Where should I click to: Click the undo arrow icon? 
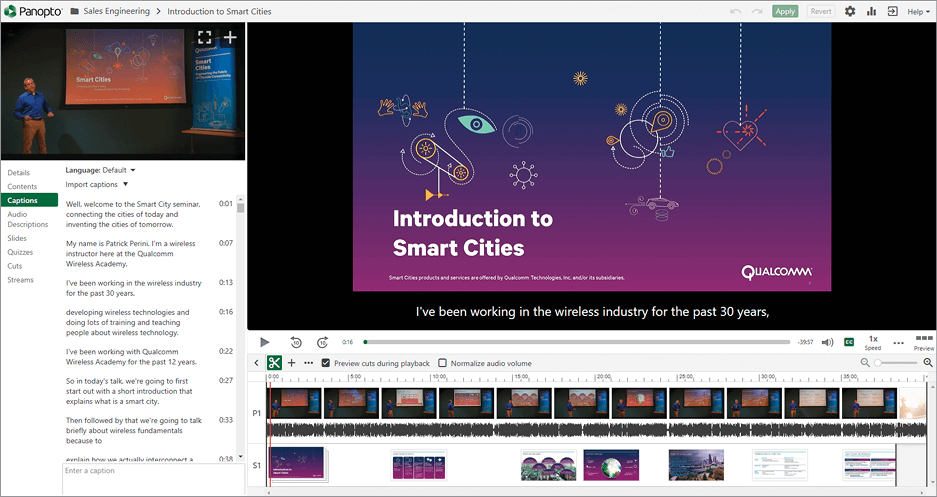point(736,11)
